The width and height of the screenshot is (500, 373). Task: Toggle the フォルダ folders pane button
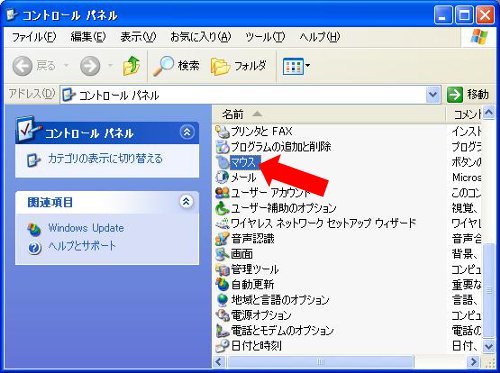click(239, 66)
